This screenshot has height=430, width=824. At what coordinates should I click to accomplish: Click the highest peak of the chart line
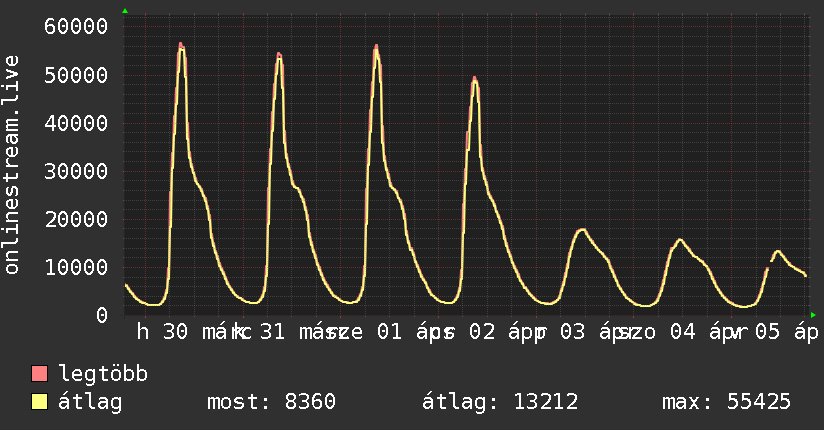pos(181,44)
